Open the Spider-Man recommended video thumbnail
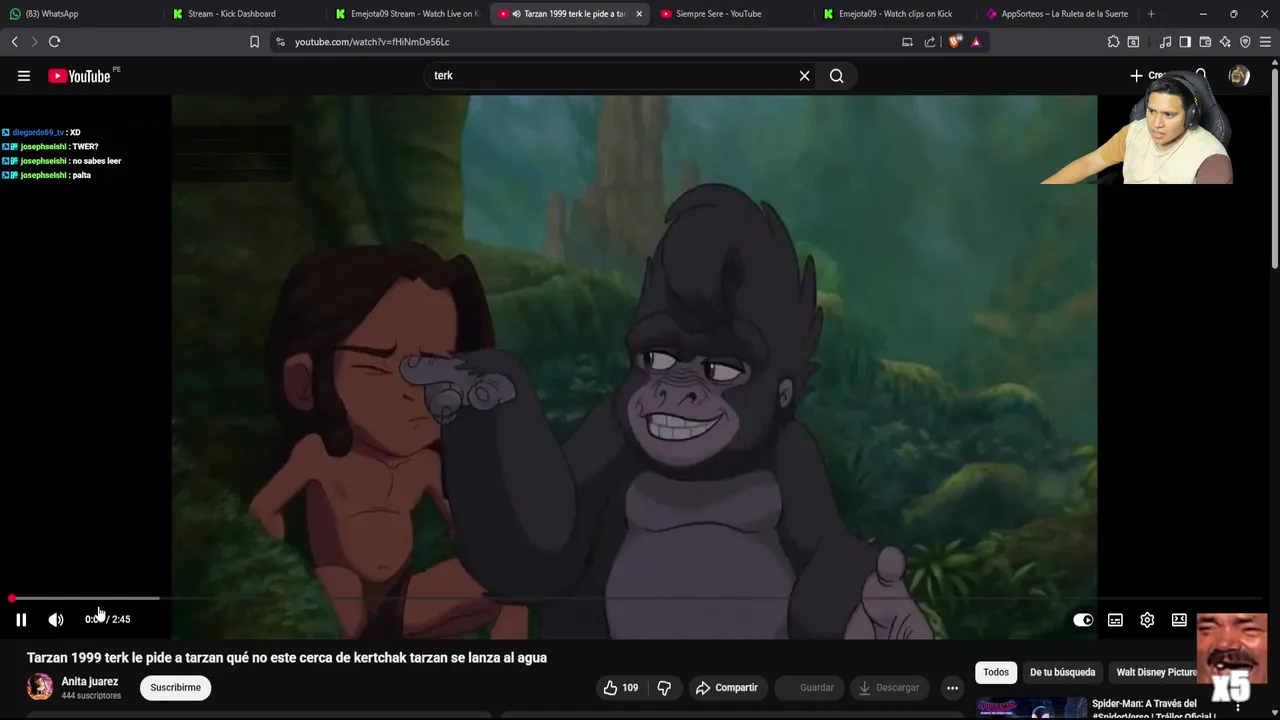The width and height of the screenshot is (1280, 720). pyautogui.click(x=1031, y=708)
